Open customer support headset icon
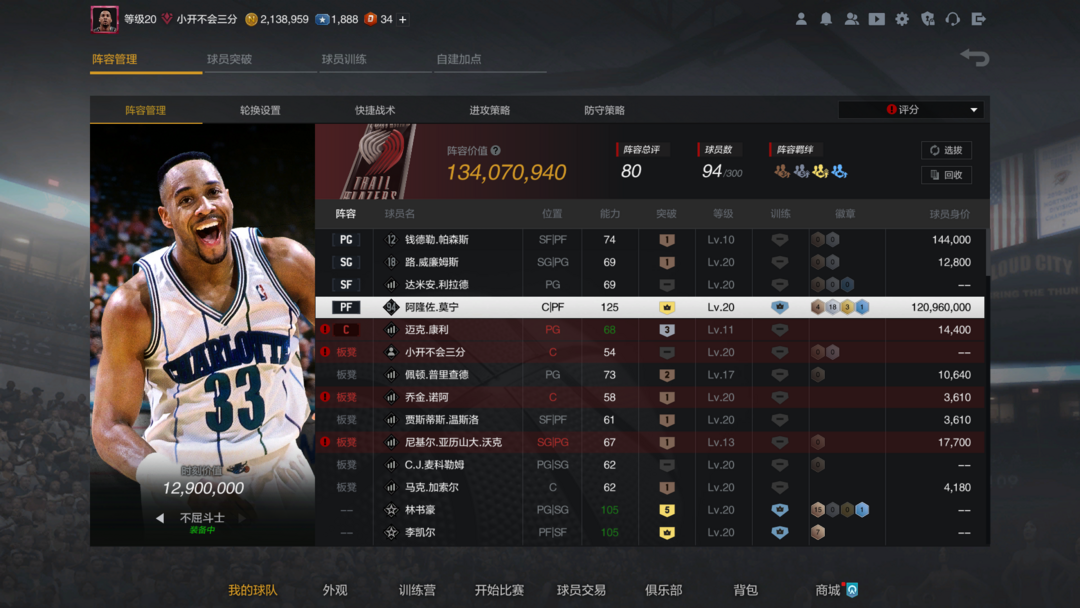The height and width of the screenshot is (608, 1080). click(x=953, y=19)
